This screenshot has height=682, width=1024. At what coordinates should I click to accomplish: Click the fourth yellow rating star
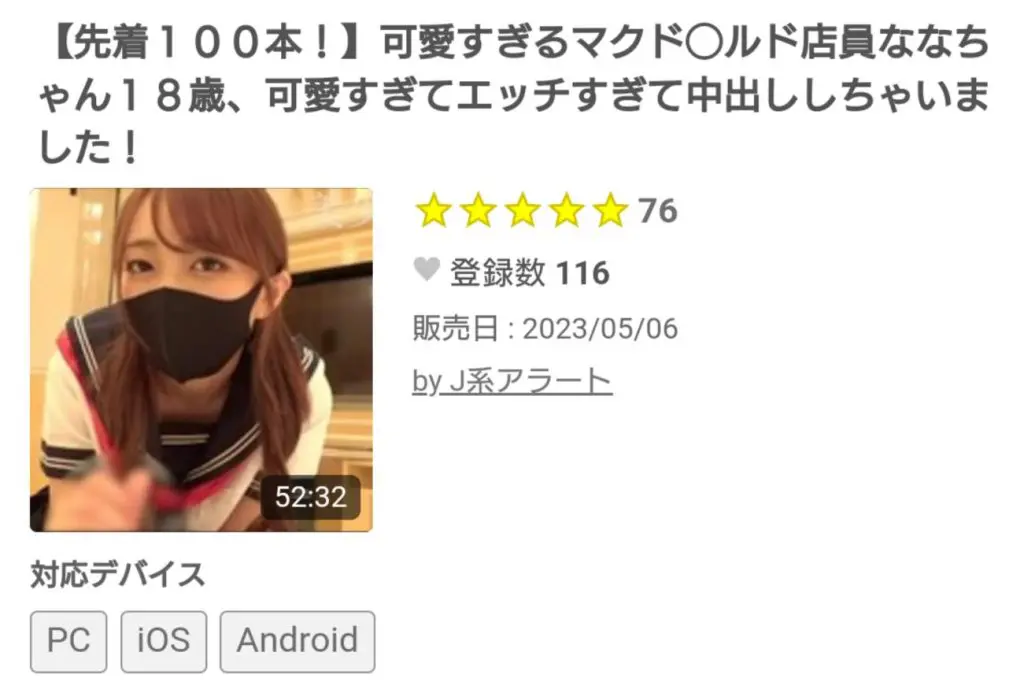pos(566,210)
